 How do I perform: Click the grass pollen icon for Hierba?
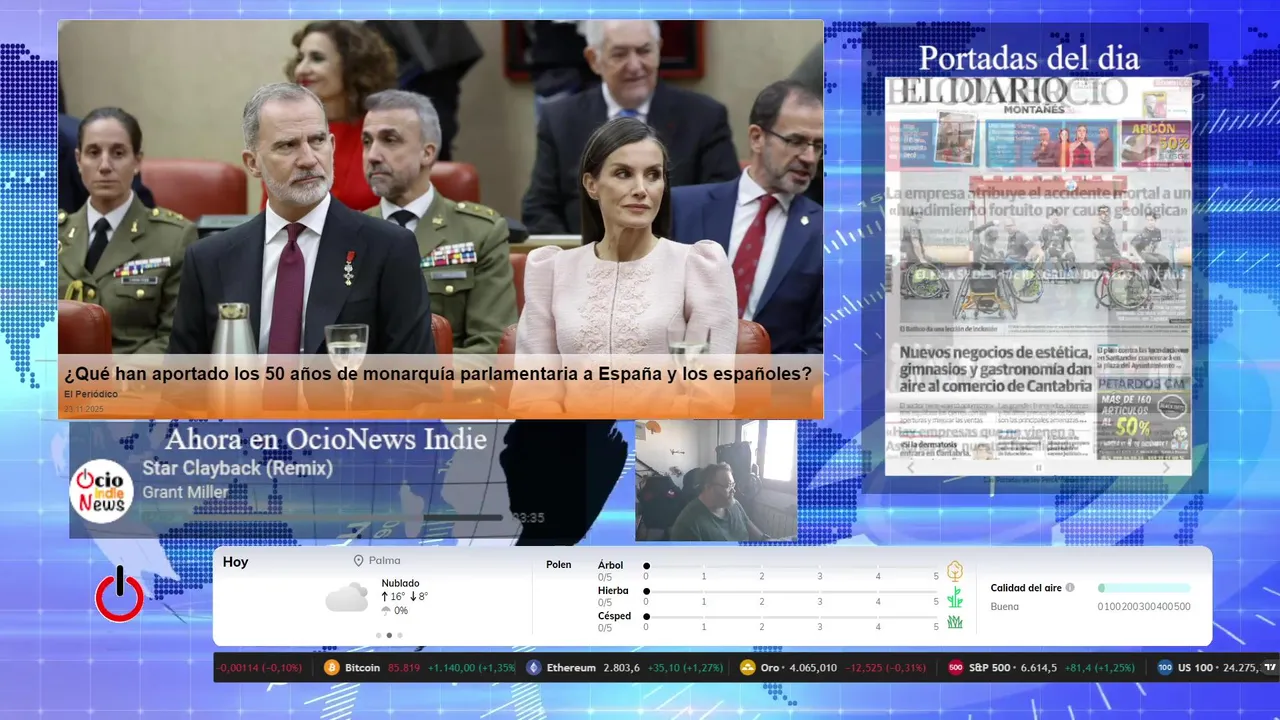pyautogui.click(x=955, y=597)
